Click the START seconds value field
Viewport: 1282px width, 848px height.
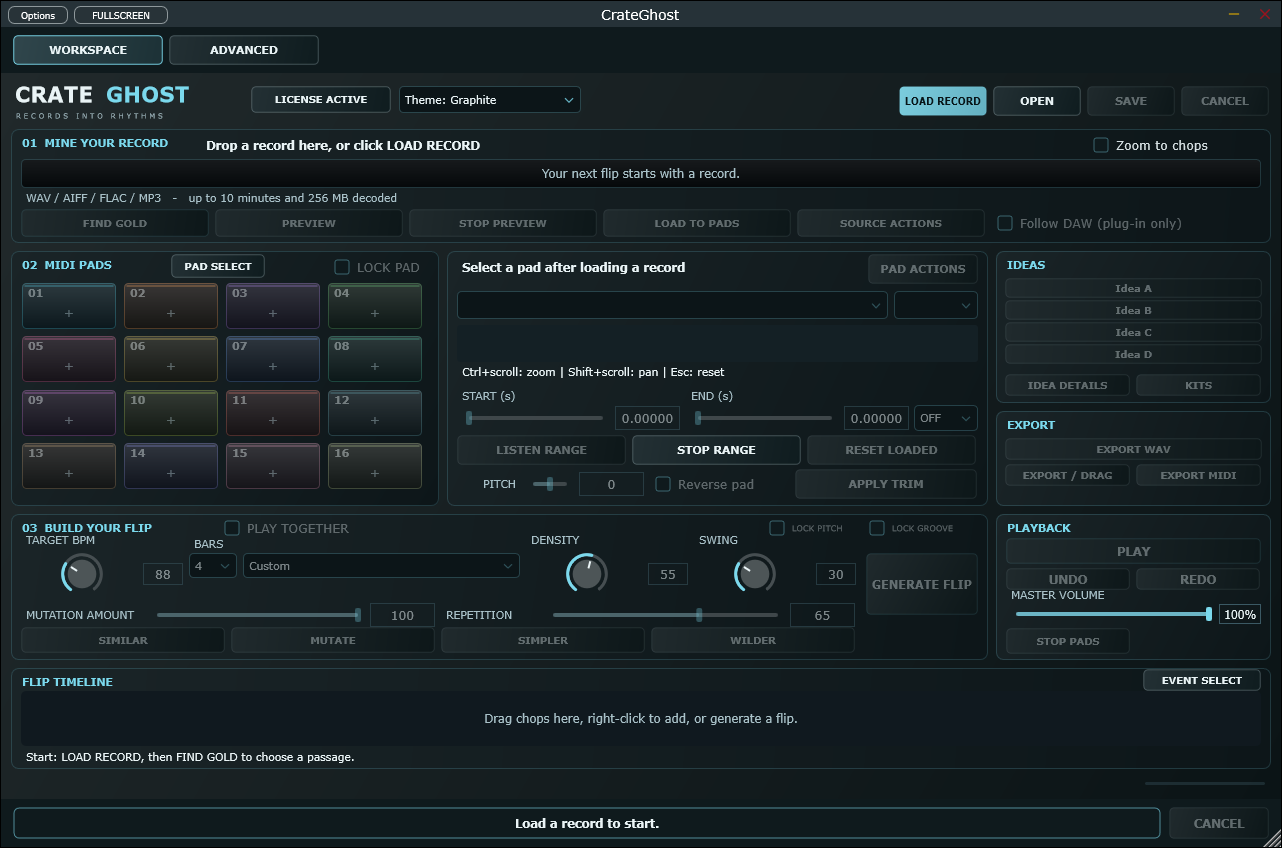pyautogui.click(x=647, y=418)
